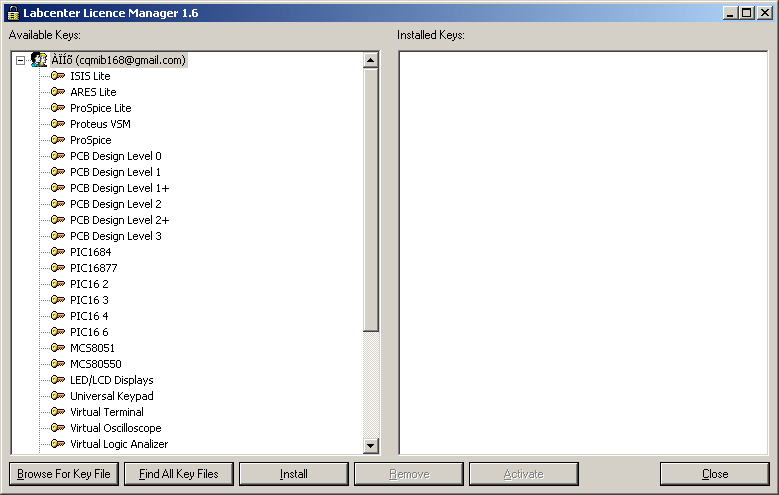779x495 pixels.
Task: Click key icon next to ARES Lite
Action: 58,92
